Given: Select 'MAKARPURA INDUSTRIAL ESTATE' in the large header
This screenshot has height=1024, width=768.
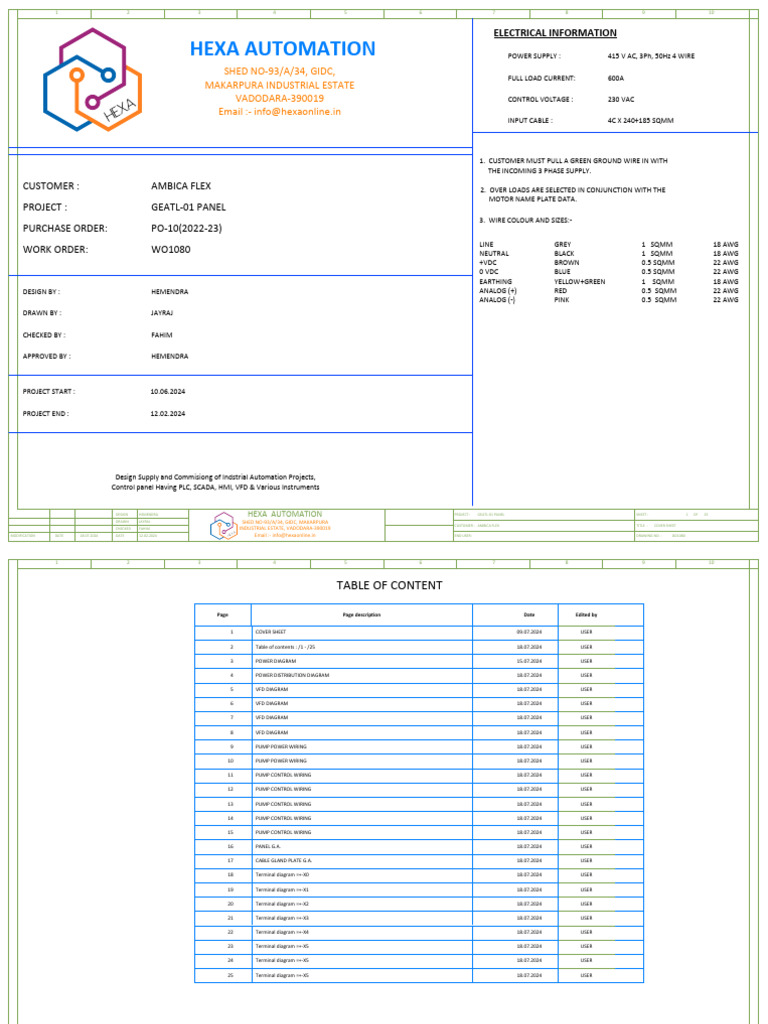Looking at the screenshot, I should click(x=280, y=85).
